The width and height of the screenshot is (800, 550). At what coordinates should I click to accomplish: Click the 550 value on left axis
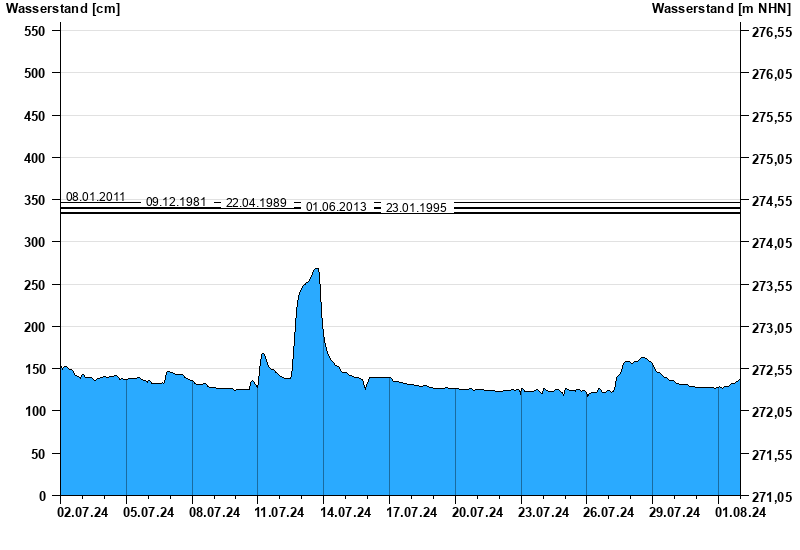(35, 32)
